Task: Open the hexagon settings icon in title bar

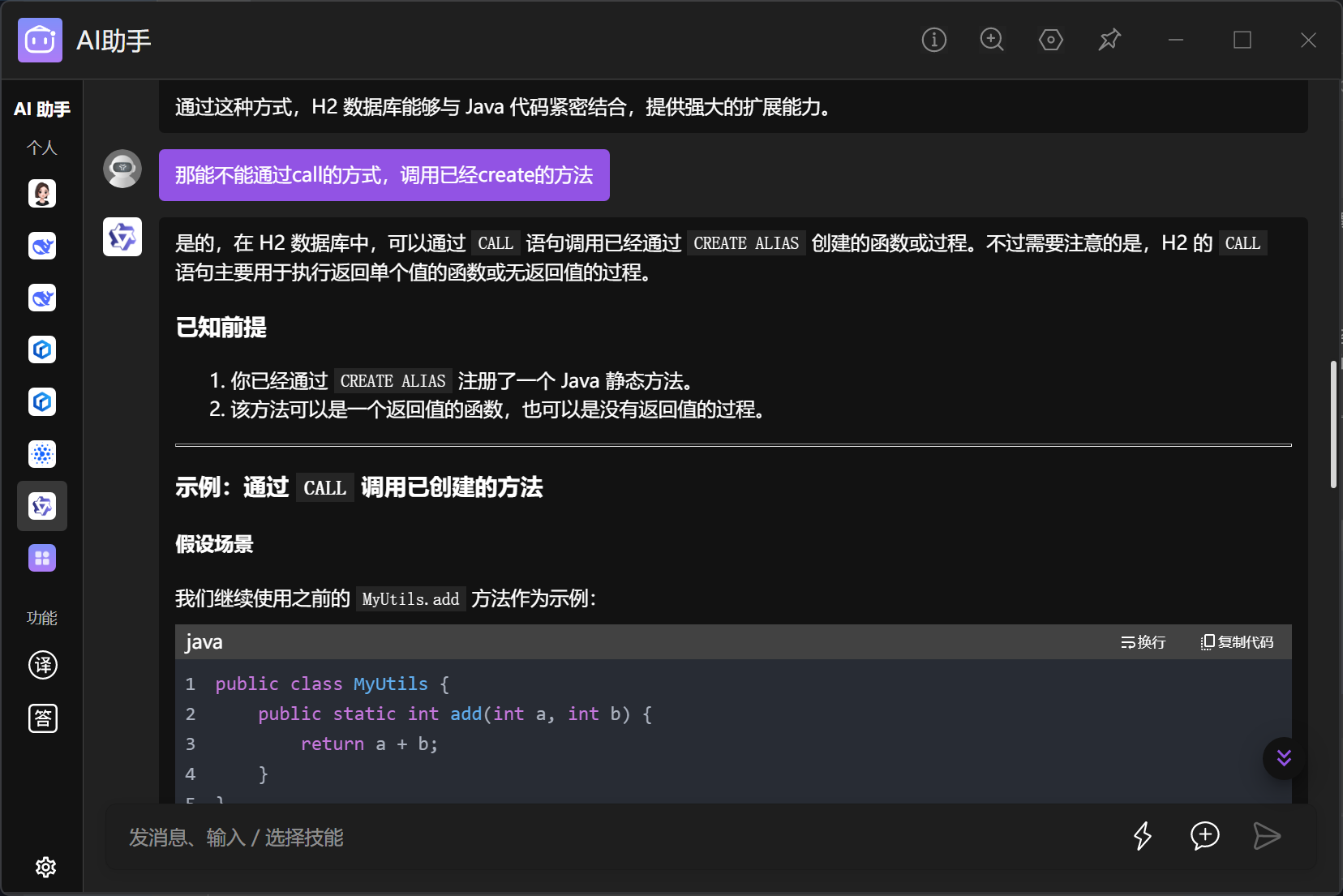Action: 1050,40
